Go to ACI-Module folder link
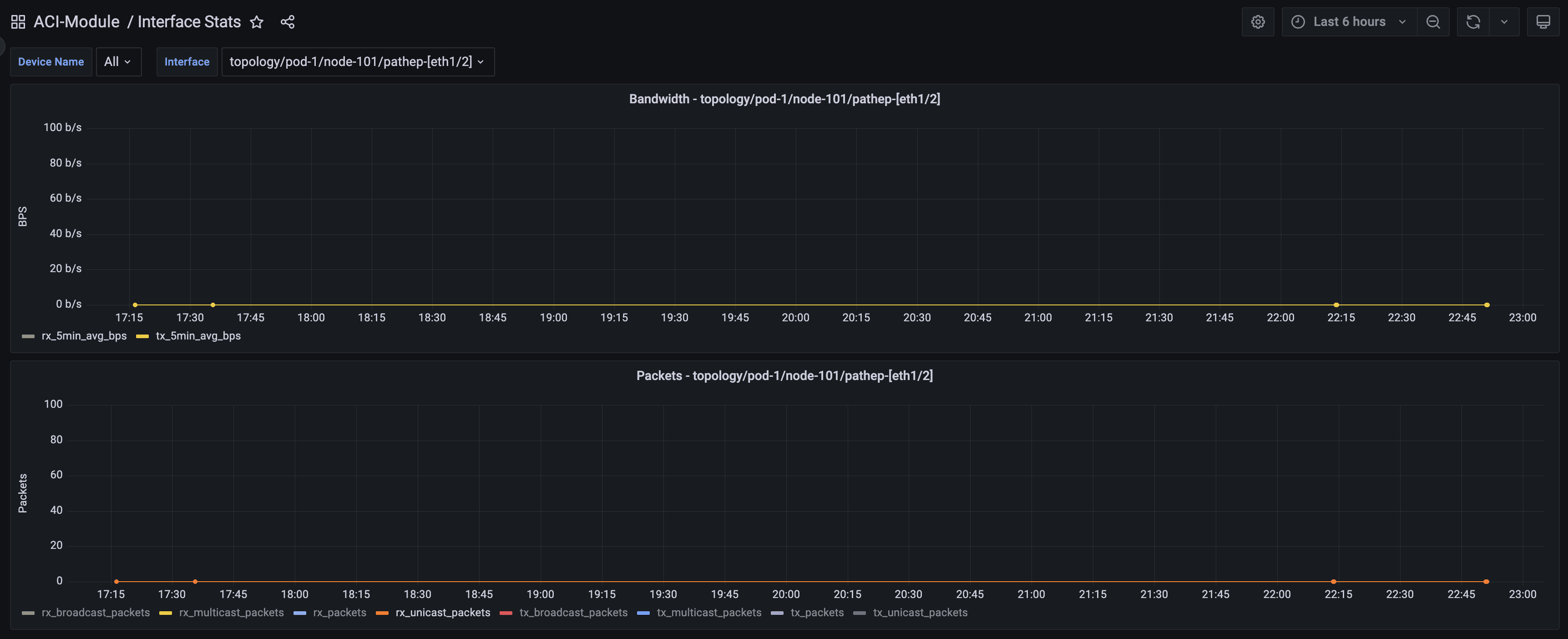The width and height of the screenshot is (1568, 639). tap(76, 22)
